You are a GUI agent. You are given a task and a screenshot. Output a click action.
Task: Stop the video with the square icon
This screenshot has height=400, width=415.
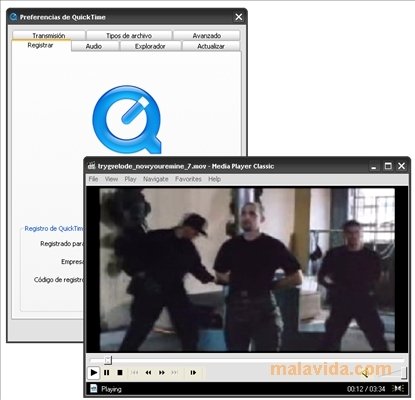coord(120,372)
